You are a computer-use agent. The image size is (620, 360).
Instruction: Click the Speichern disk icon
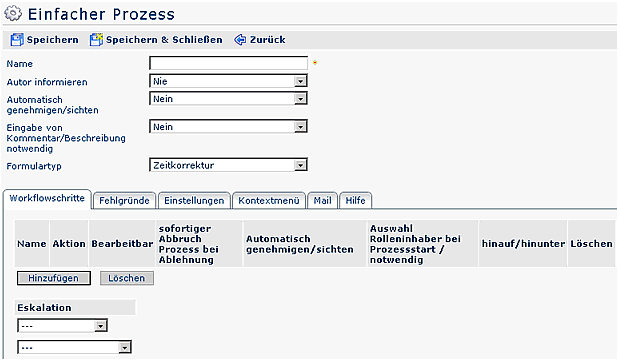point(17,40)
